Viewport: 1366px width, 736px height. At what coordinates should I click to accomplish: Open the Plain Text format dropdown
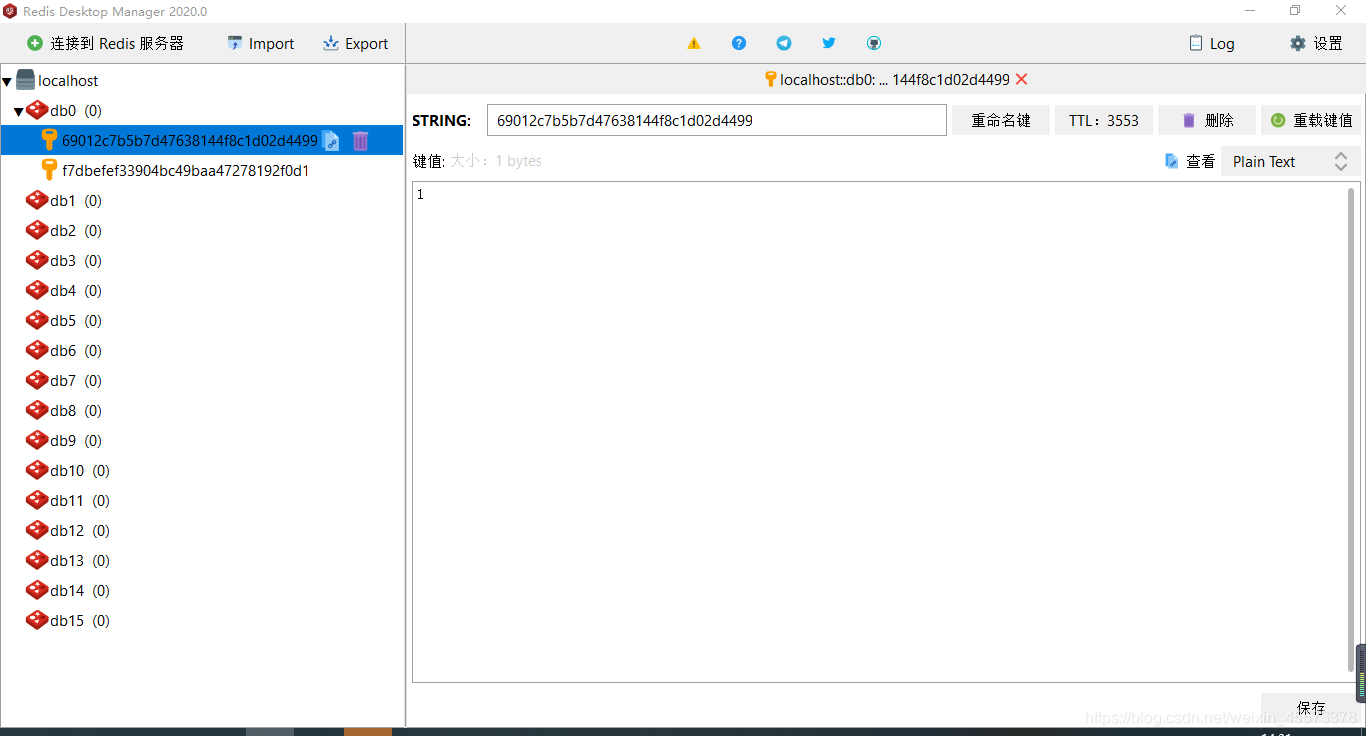coord(1290,161)
